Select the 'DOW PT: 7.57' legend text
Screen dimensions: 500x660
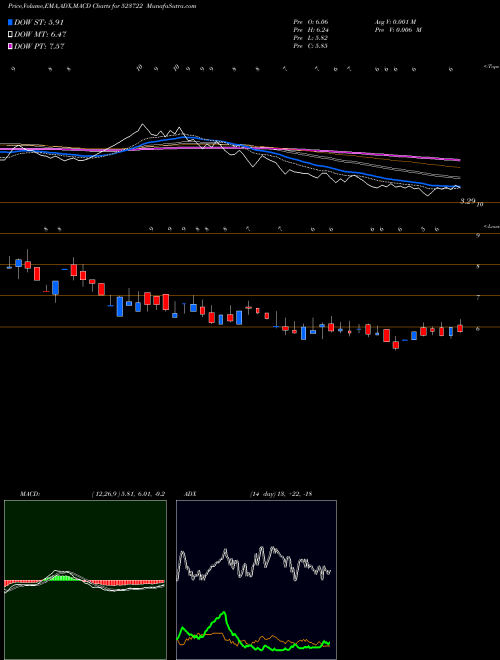pos(39,47)
